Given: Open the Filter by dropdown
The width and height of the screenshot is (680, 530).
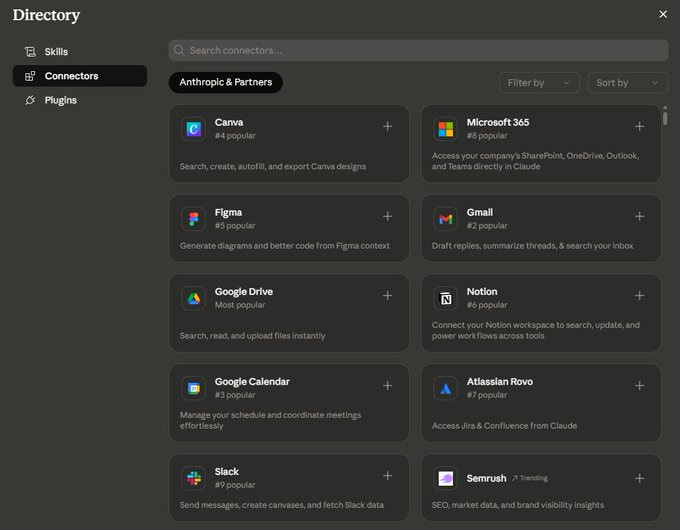Looking at the screenshot, I should pyautogui.click(x=539, y=83).
